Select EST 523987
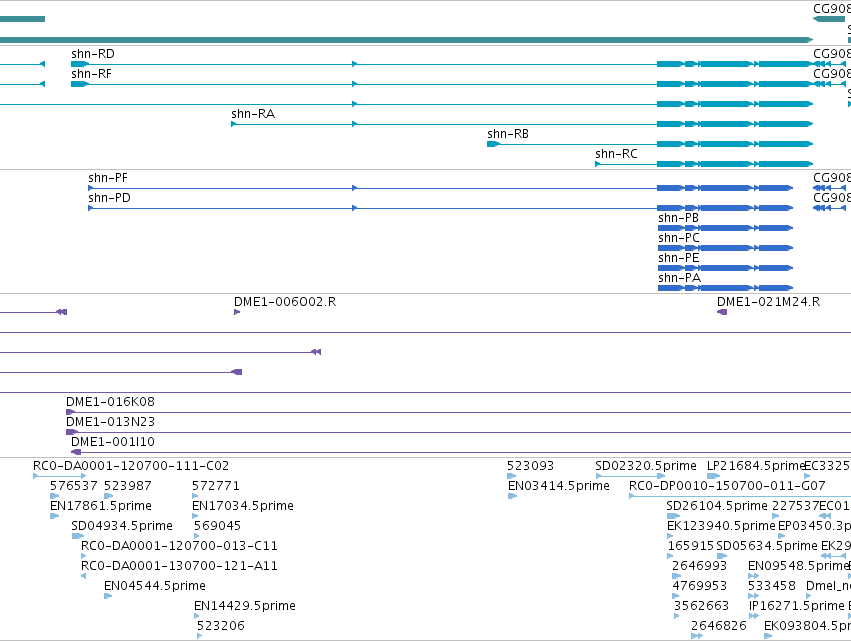The width and height of the screenshot is (851, 641). click(x=128, y=486)
